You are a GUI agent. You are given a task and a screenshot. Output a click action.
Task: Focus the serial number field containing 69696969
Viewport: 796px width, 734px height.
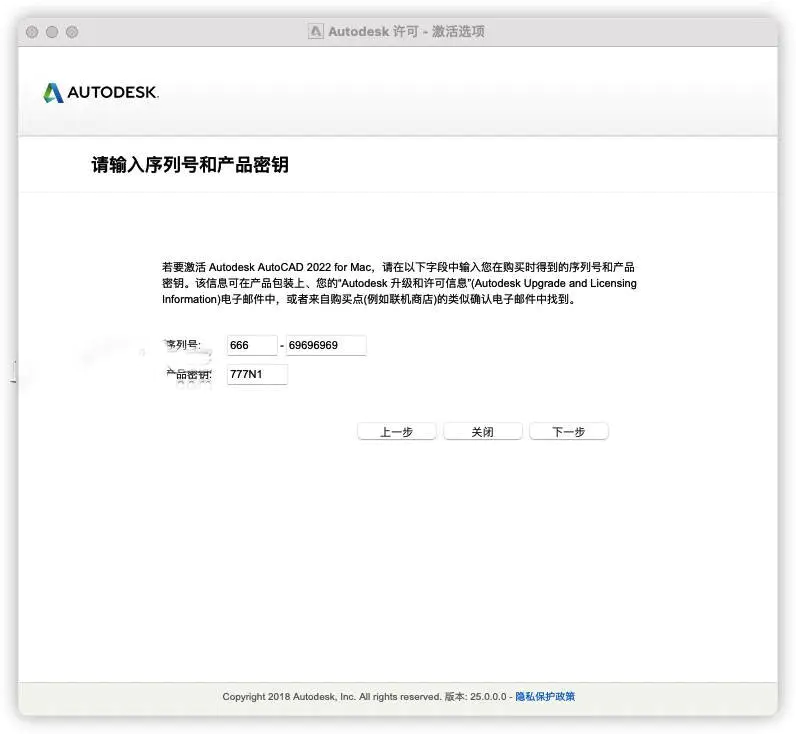click(326, 345)
